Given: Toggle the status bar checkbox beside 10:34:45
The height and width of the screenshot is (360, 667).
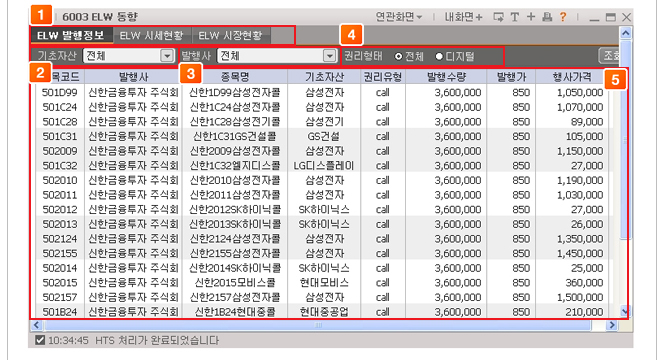Looking at the screenshot, I should pyautogui.click(x=40, y=340).
